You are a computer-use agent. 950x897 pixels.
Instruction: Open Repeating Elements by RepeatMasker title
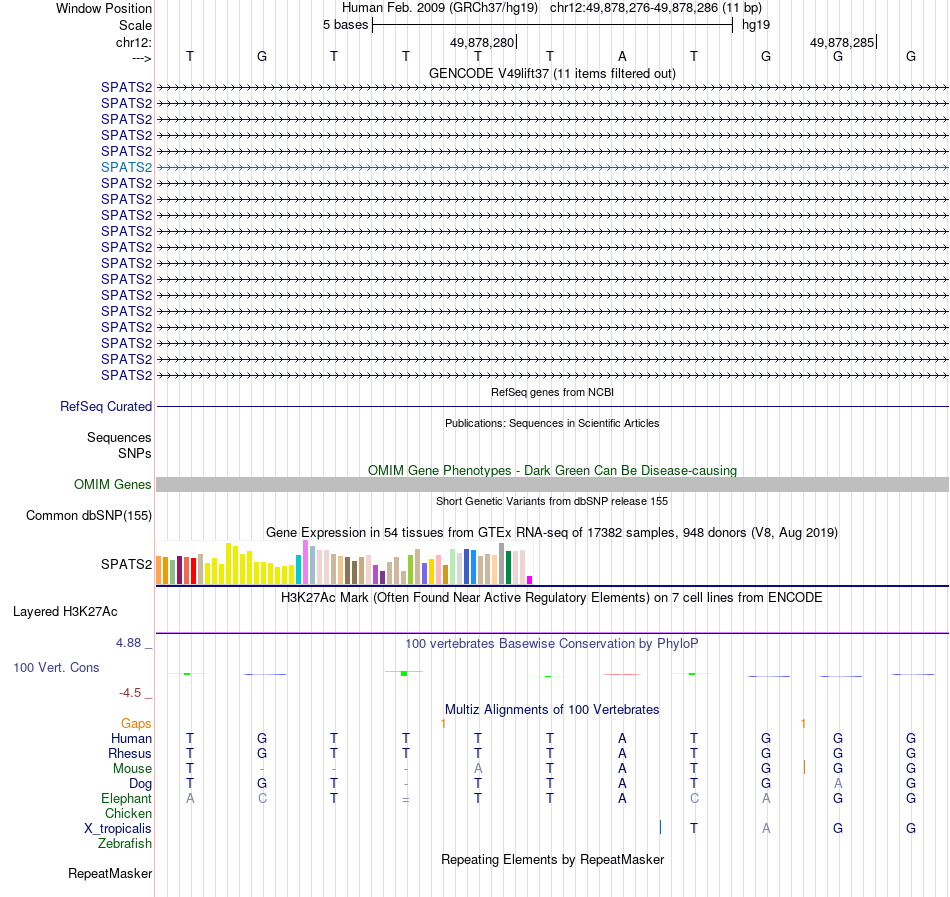[552, 859]
